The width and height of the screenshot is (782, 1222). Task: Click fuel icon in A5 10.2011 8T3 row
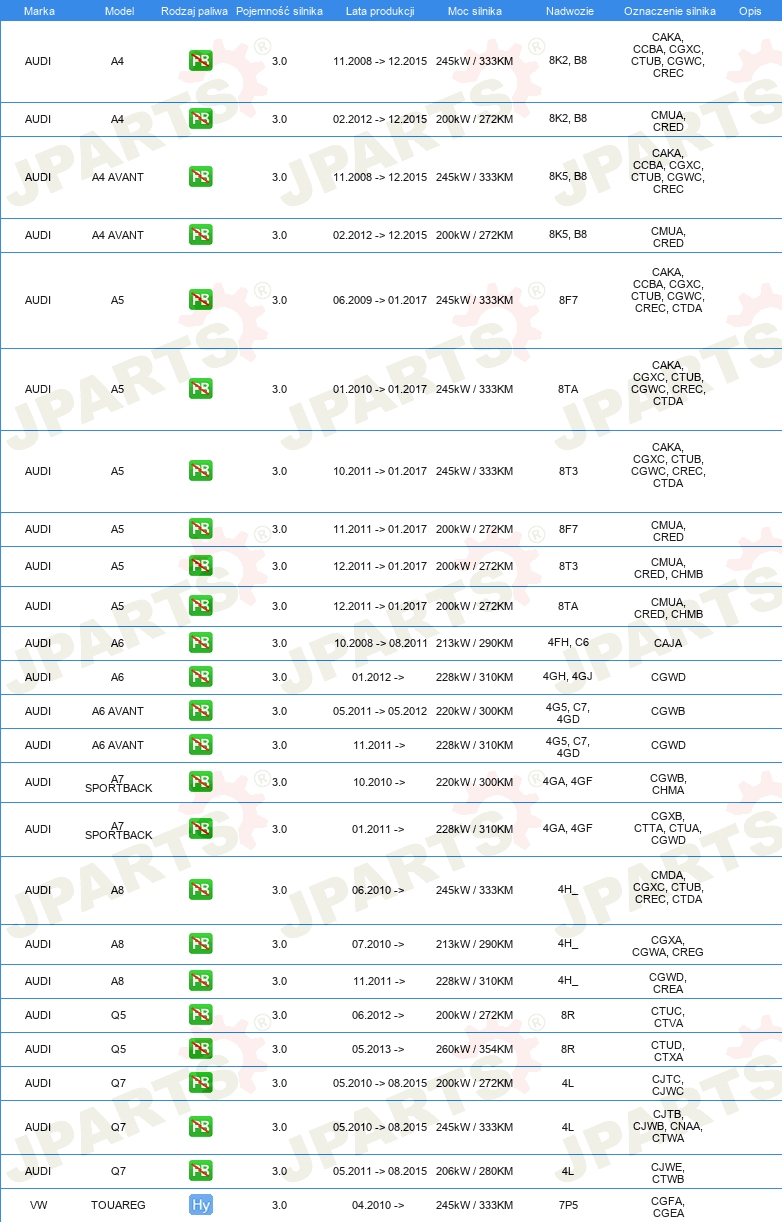pyautogui.click(x=200, y=471)
